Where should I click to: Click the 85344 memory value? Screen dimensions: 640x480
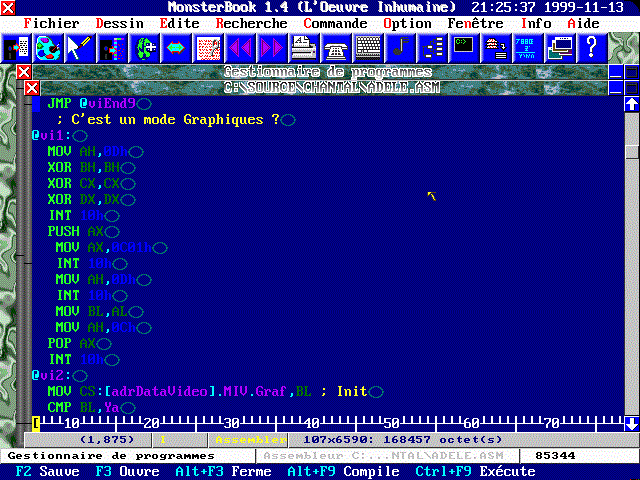point(555,456)
